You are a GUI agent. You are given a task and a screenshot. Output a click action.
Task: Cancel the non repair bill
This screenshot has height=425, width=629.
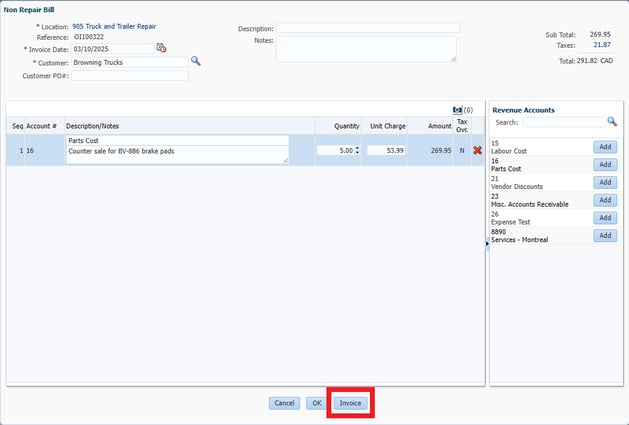[284, 403]
